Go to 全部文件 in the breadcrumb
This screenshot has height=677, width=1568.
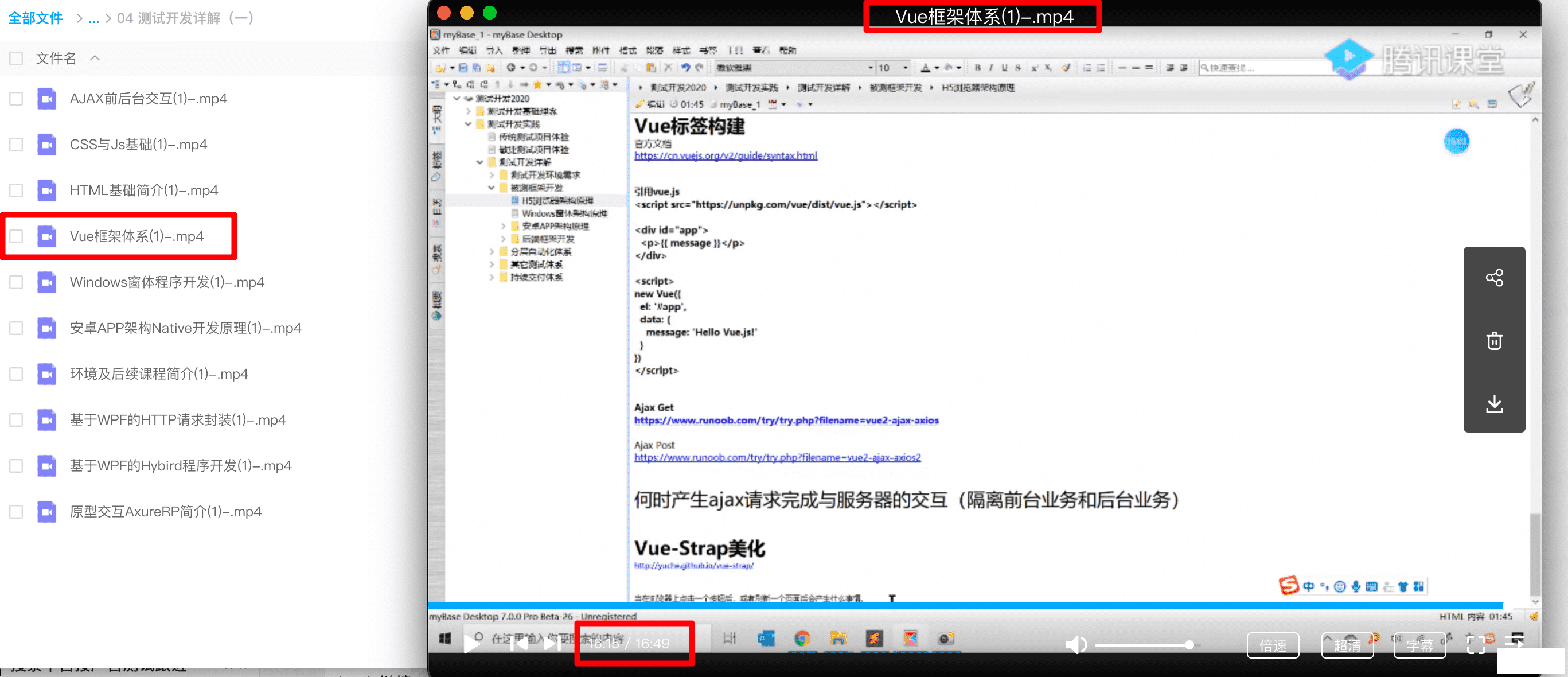point(36,18)
